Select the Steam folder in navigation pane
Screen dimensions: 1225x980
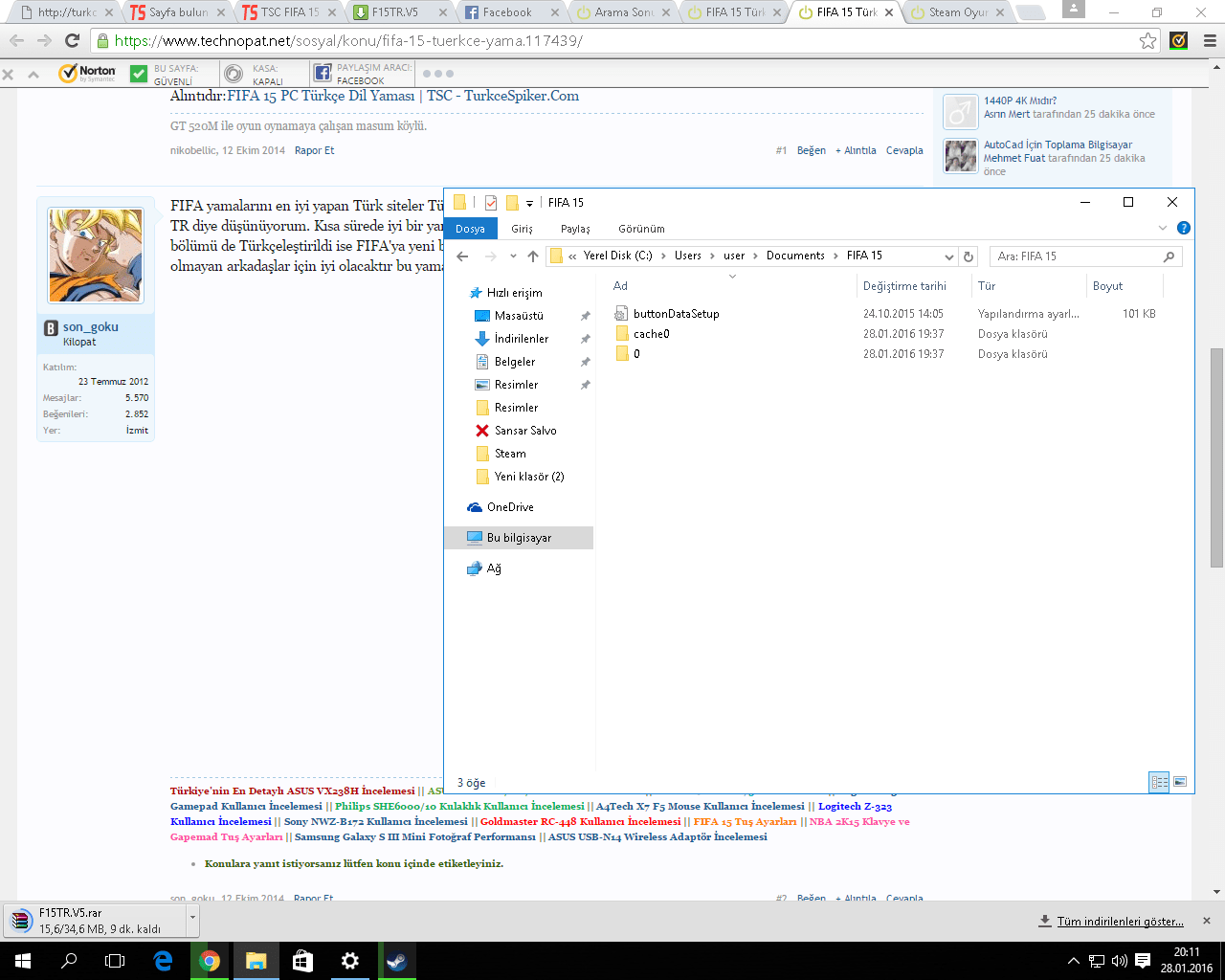[x=510, y=454]
